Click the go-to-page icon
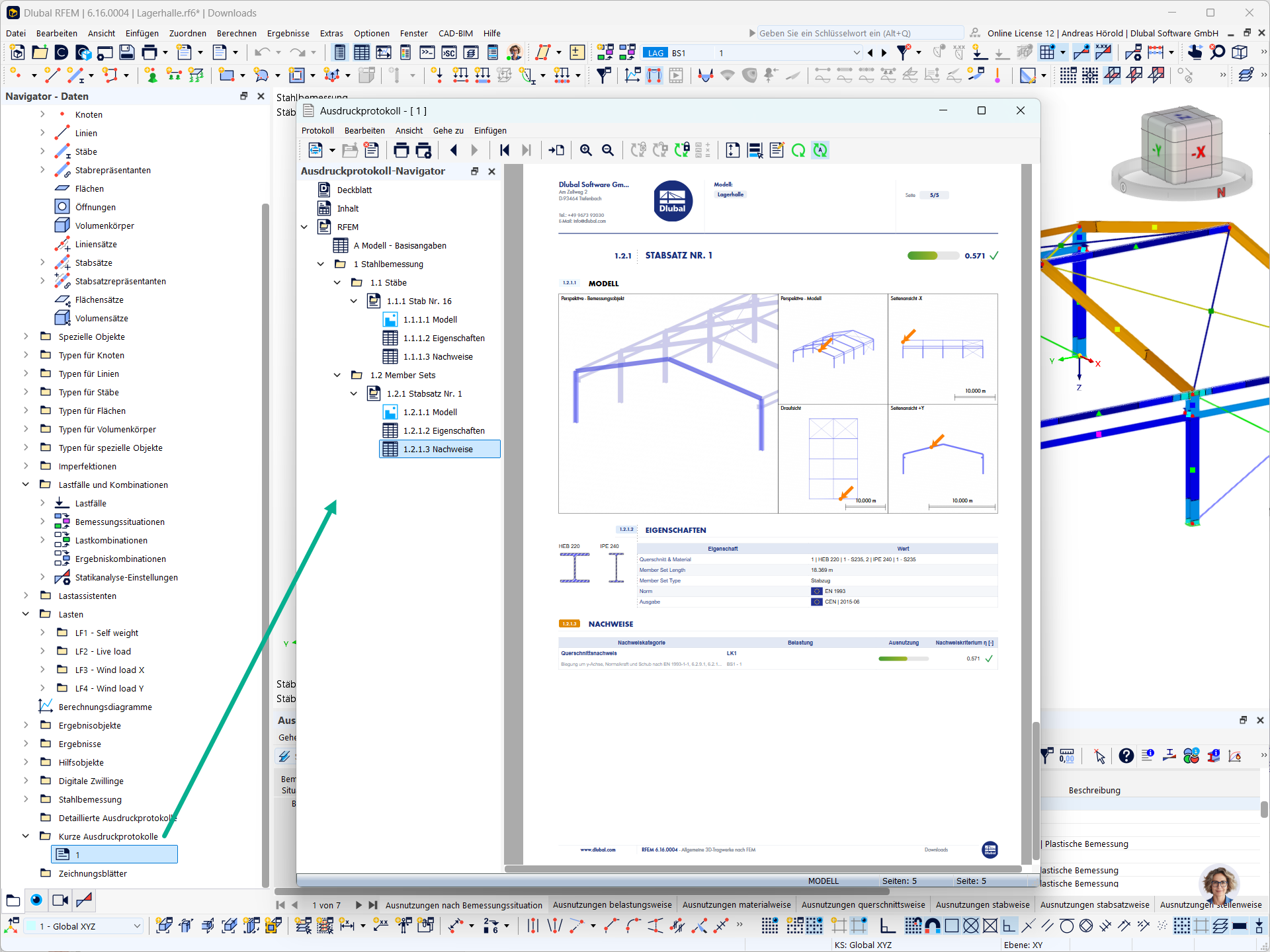 [x=556, y=150]
